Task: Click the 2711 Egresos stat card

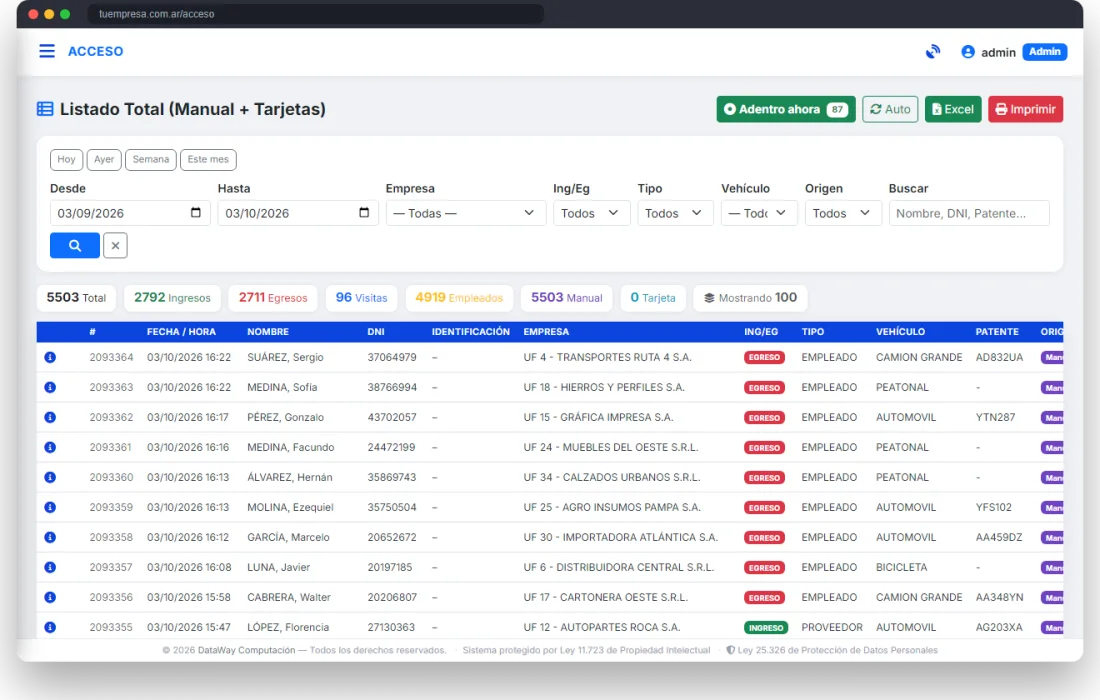Action: pyautogui.click(x=273, y=297)
